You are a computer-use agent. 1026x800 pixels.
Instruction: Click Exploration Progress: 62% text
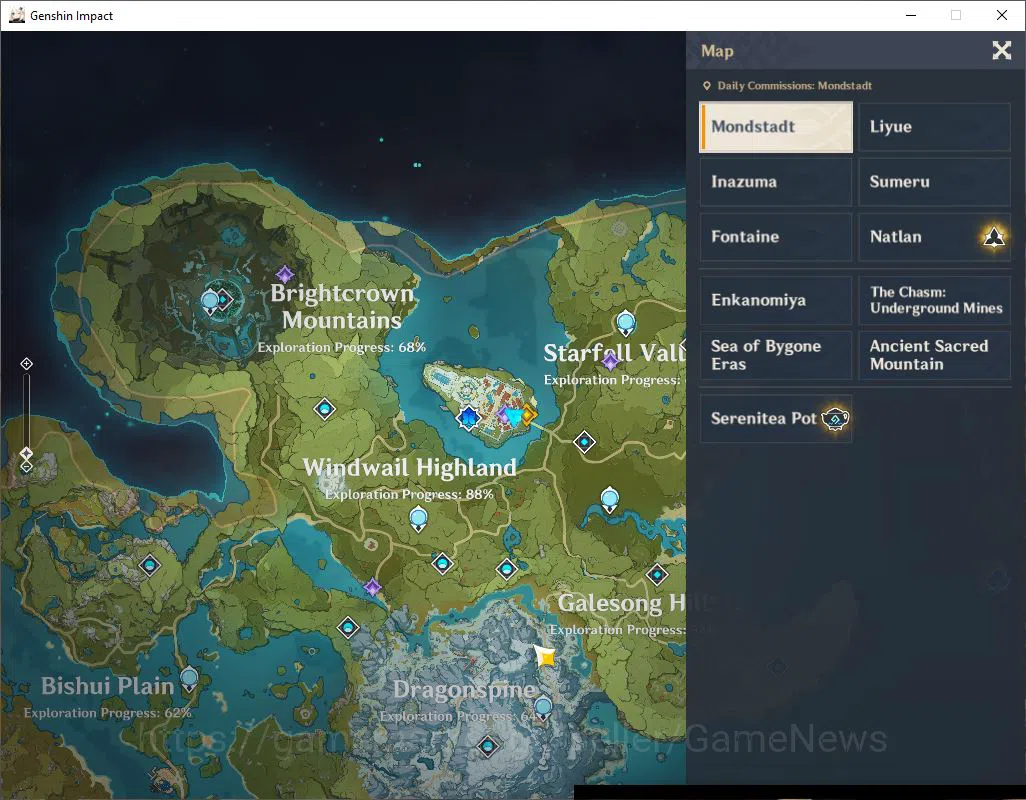[x=108, y=713]
